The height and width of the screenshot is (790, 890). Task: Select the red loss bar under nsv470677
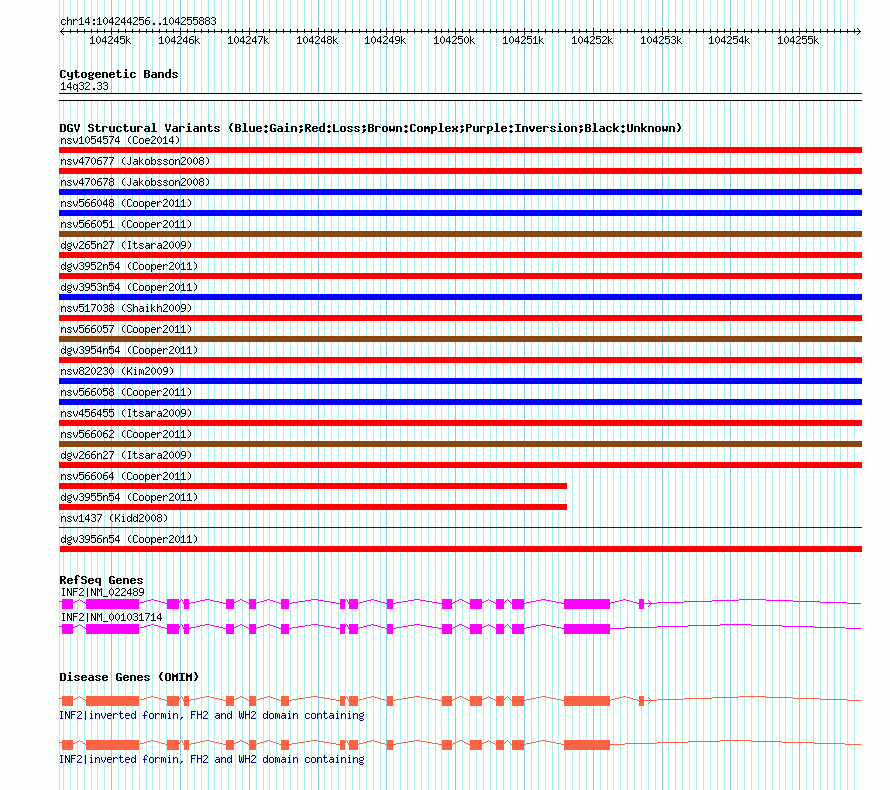(x=460, y=171)
